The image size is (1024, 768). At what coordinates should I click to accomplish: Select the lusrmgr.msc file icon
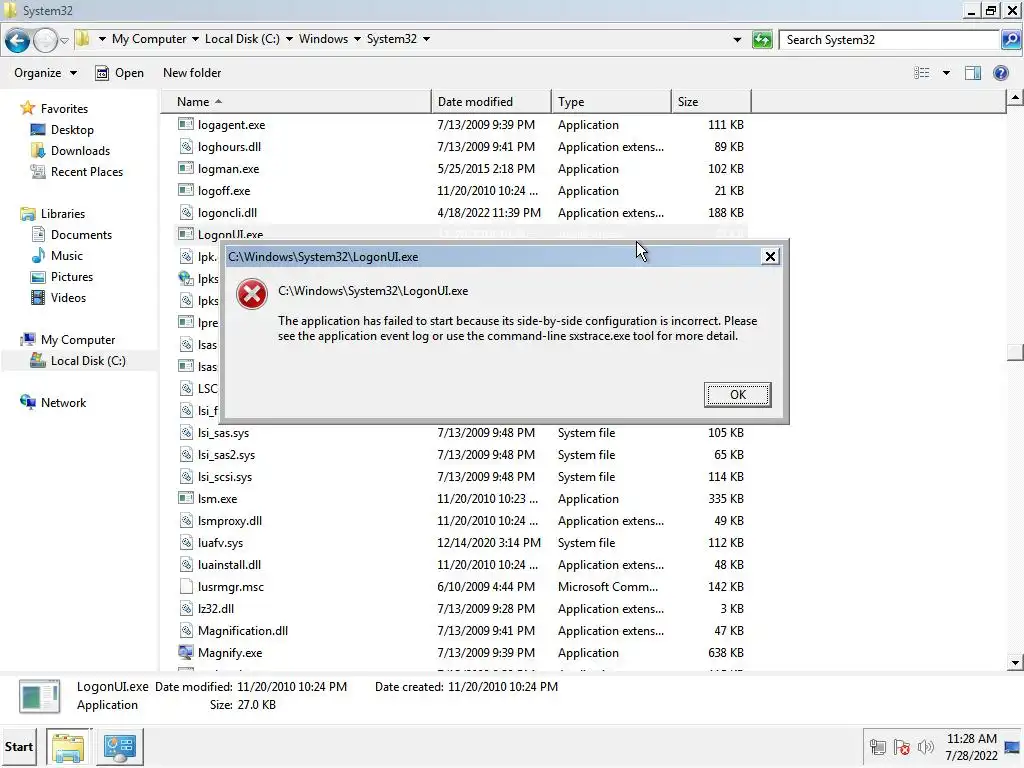tap(185, 586)
